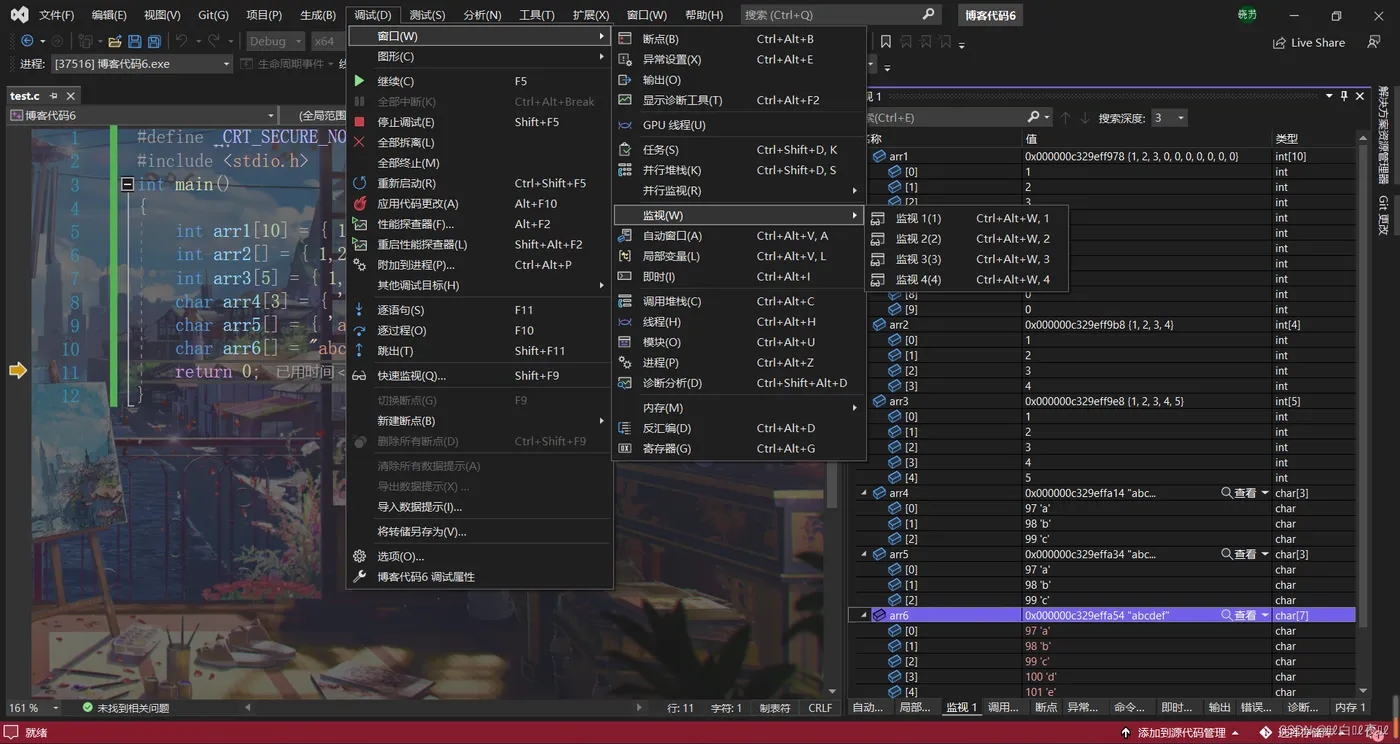This screenshot has height=744, width=1400.
Task: Open the Breakpoints (断点) window
Action: [660, 39]
